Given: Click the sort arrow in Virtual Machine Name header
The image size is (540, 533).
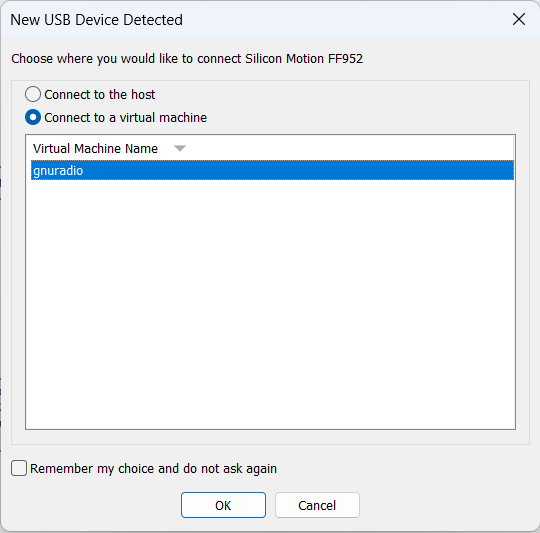Looking at the screenshot, I should pos(179,148).
